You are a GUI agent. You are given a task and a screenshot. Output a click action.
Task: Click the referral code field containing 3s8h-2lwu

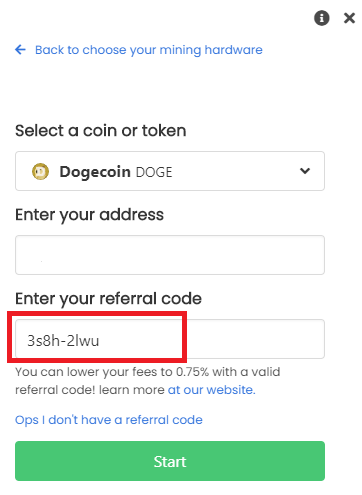[x=170, y=339]
